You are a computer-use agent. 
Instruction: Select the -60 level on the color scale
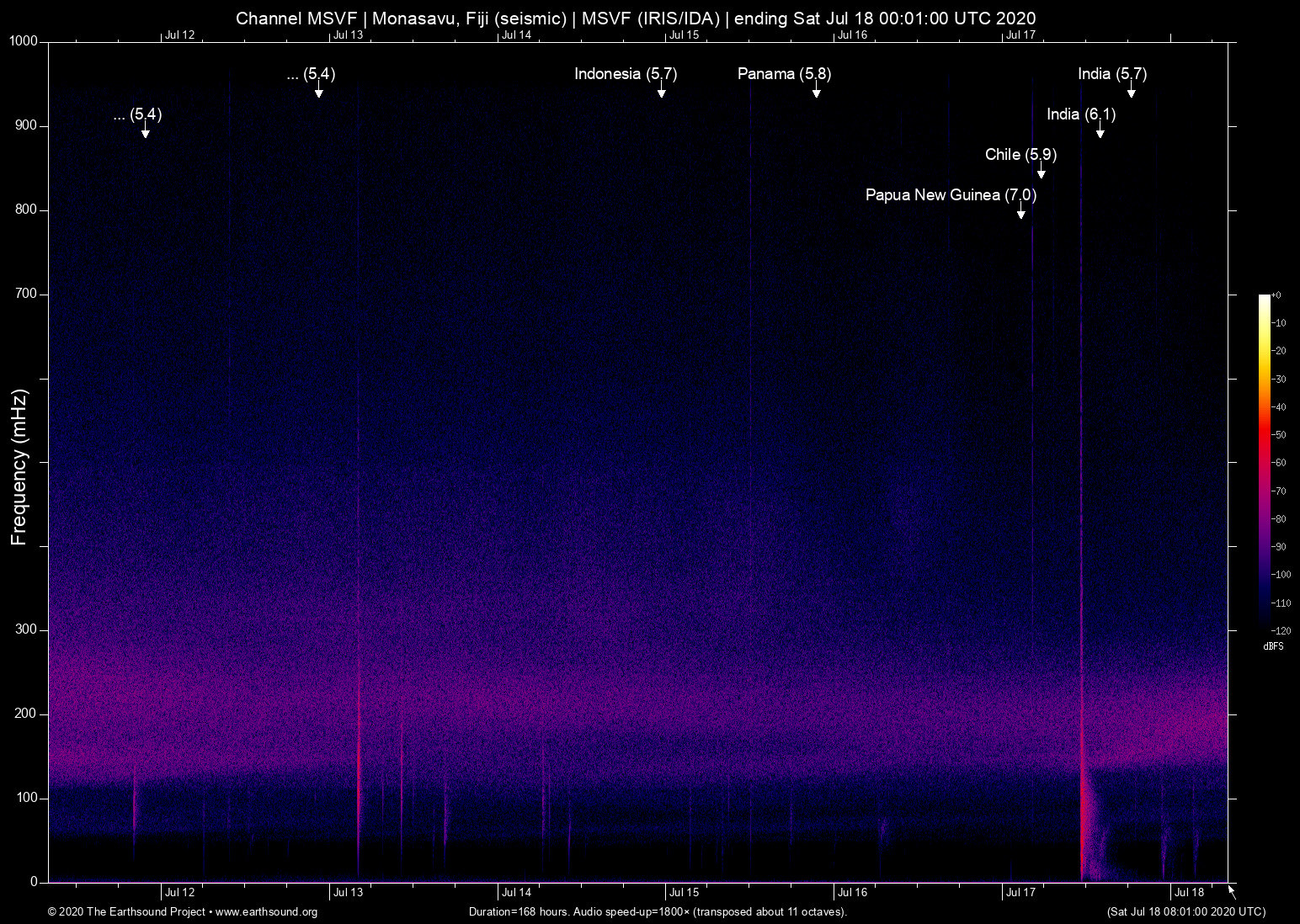point(1279,462)
